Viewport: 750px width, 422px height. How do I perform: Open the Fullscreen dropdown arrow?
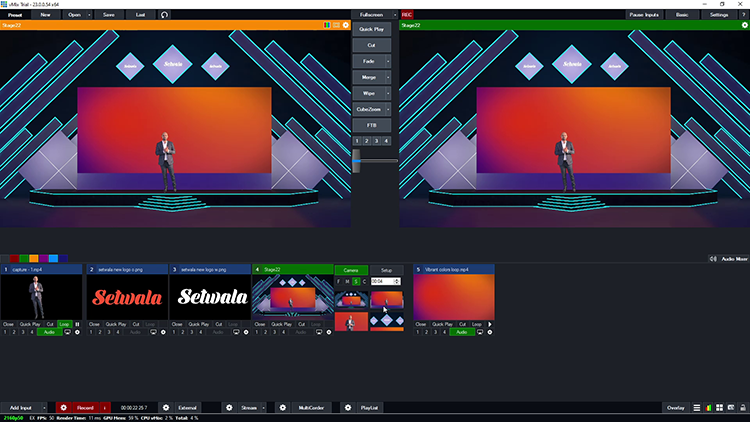pyautogui.click(x=395, y=15)
